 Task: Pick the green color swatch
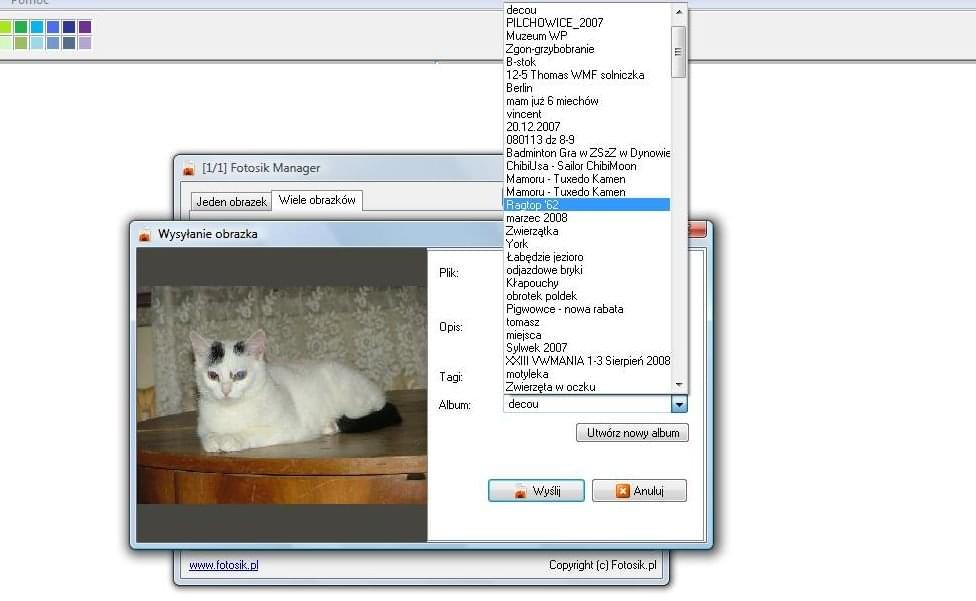21,27
